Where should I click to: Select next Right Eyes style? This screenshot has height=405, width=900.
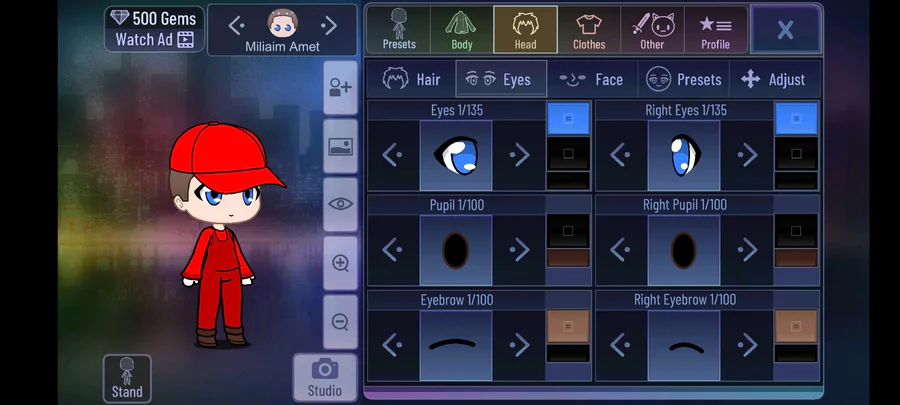(747, 155)
